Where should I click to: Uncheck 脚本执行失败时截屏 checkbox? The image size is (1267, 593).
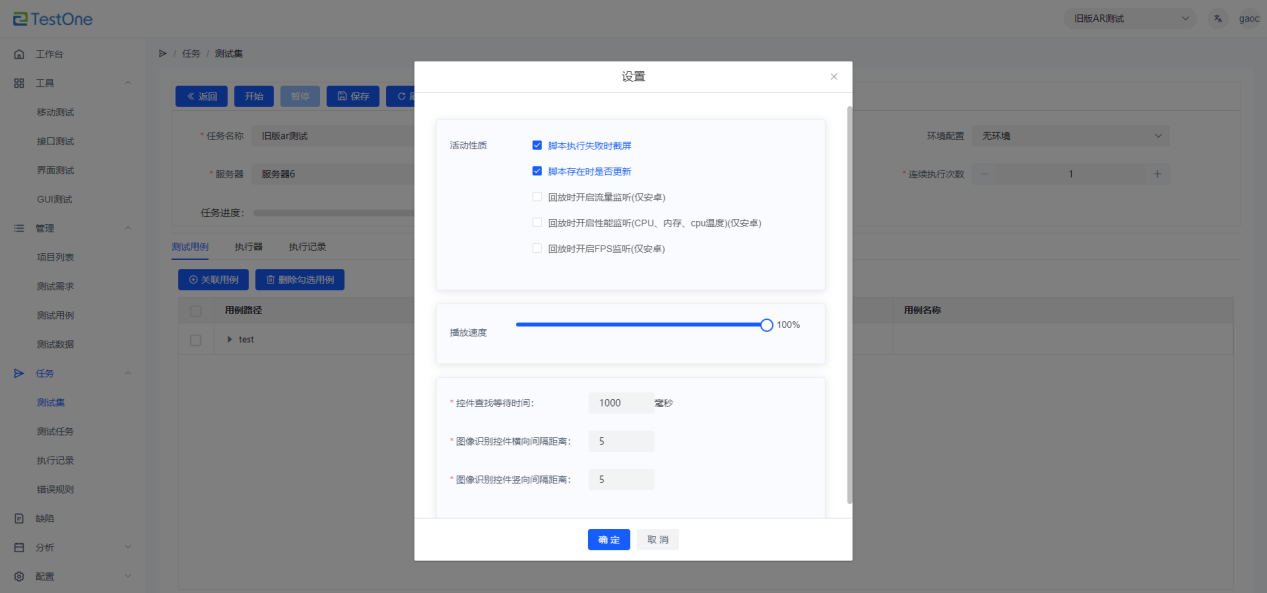click(x=537, y=145)
